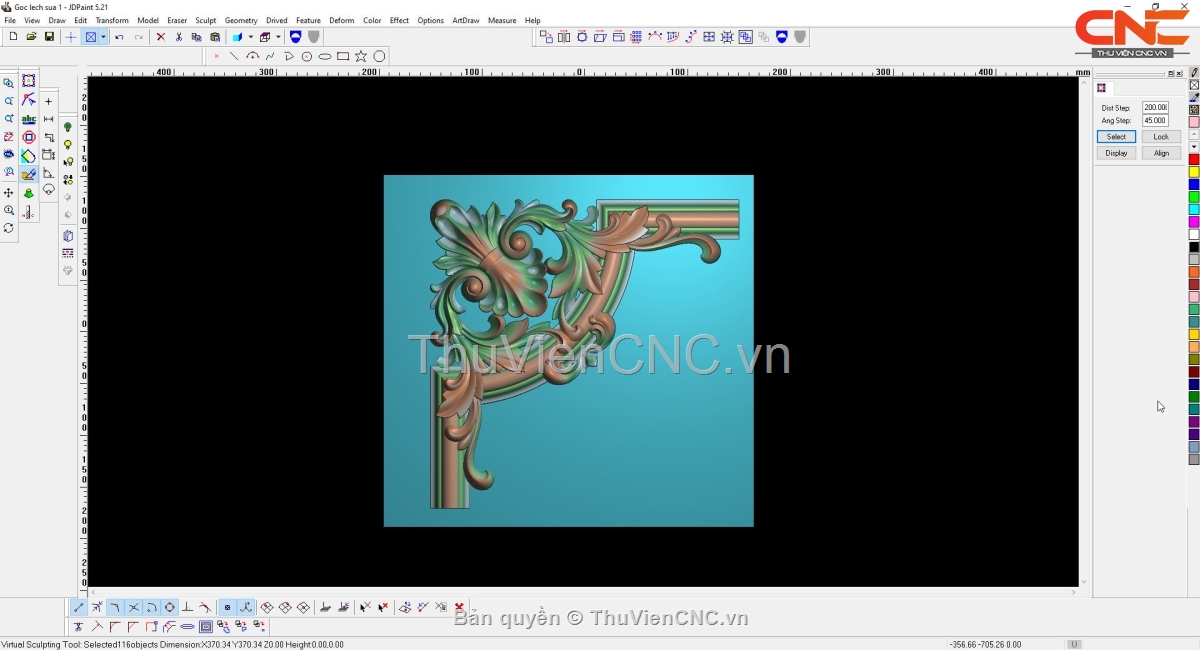Select the star shape drawing tool
1200x650 pixels.
(x=361, y=56)
